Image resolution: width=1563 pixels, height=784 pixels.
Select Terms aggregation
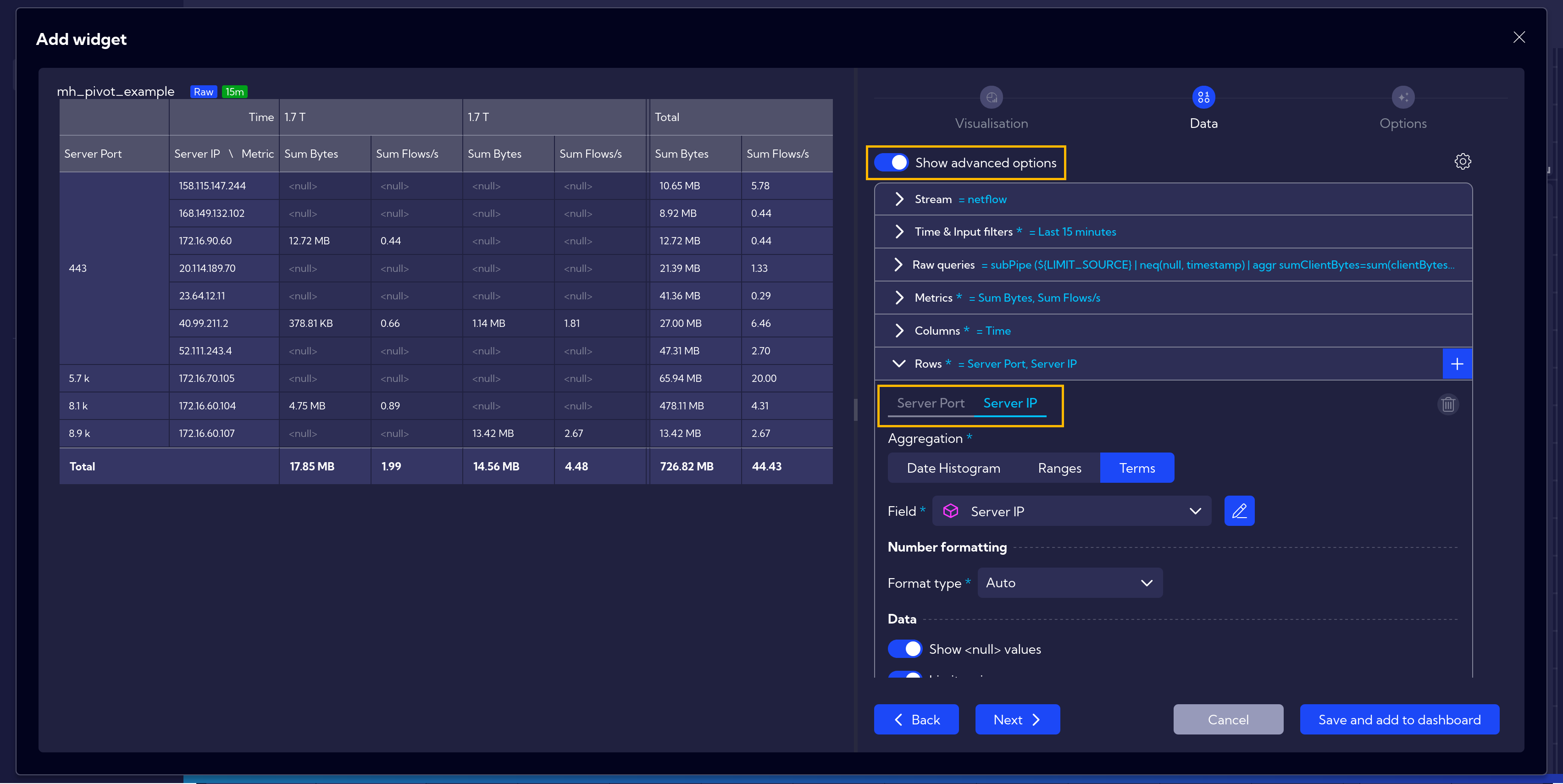[x=1136, y=468]
